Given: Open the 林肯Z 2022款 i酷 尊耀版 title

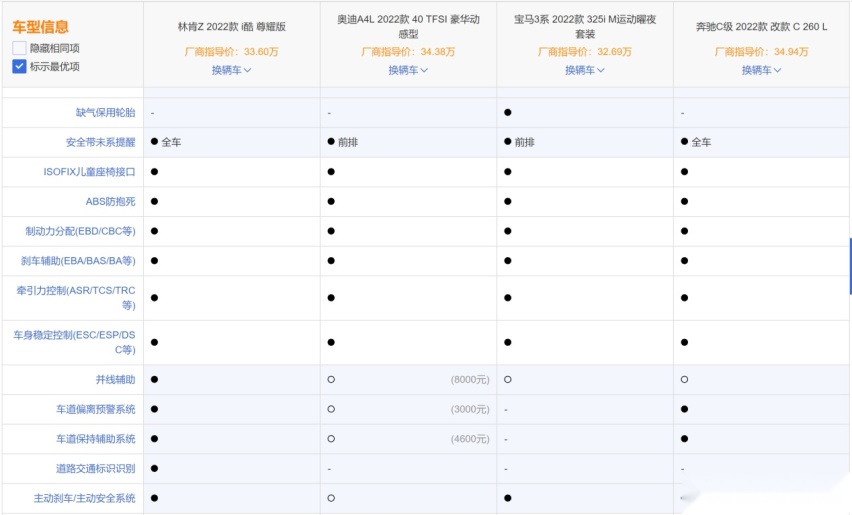Looking at the screenshot, I should pos(231,27).
